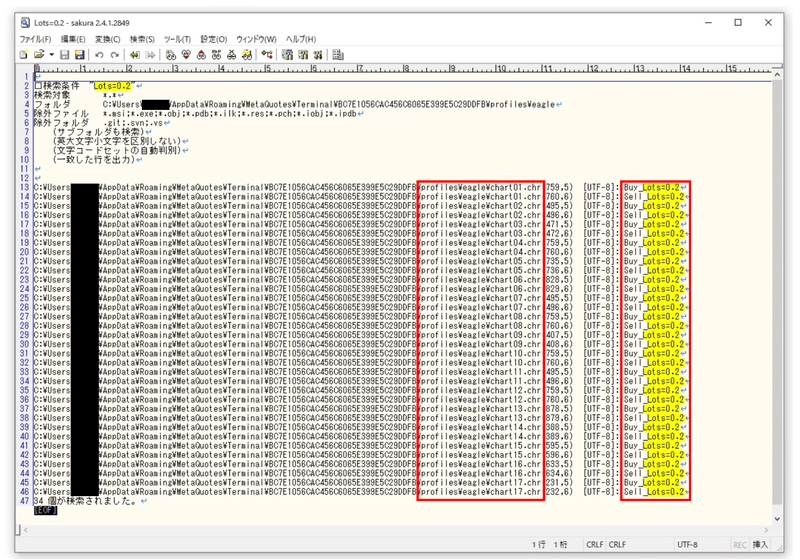The height and width of the screenshot is (560, 800).
Task: Click the vertical scrollbar up arrow
Action: click(777, 75)
